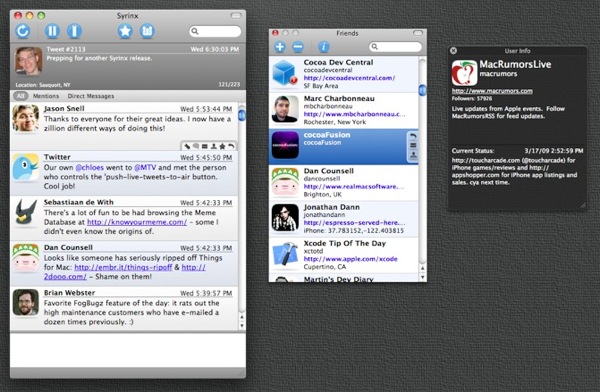Open Friends window via the people toolbar icon
Image resolution: width=600 pixels, height=392 pixels.
[147, 31]
